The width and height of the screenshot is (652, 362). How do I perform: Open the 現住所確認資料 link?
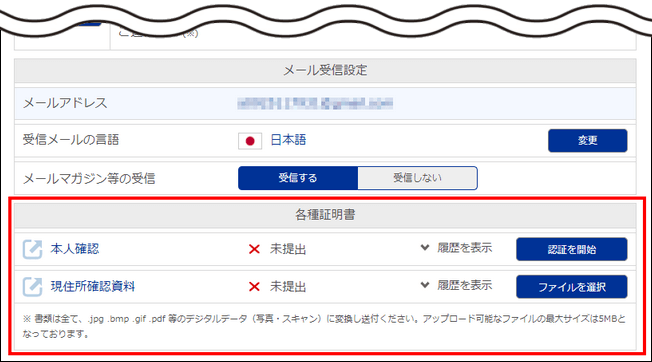tap(93, 286)
